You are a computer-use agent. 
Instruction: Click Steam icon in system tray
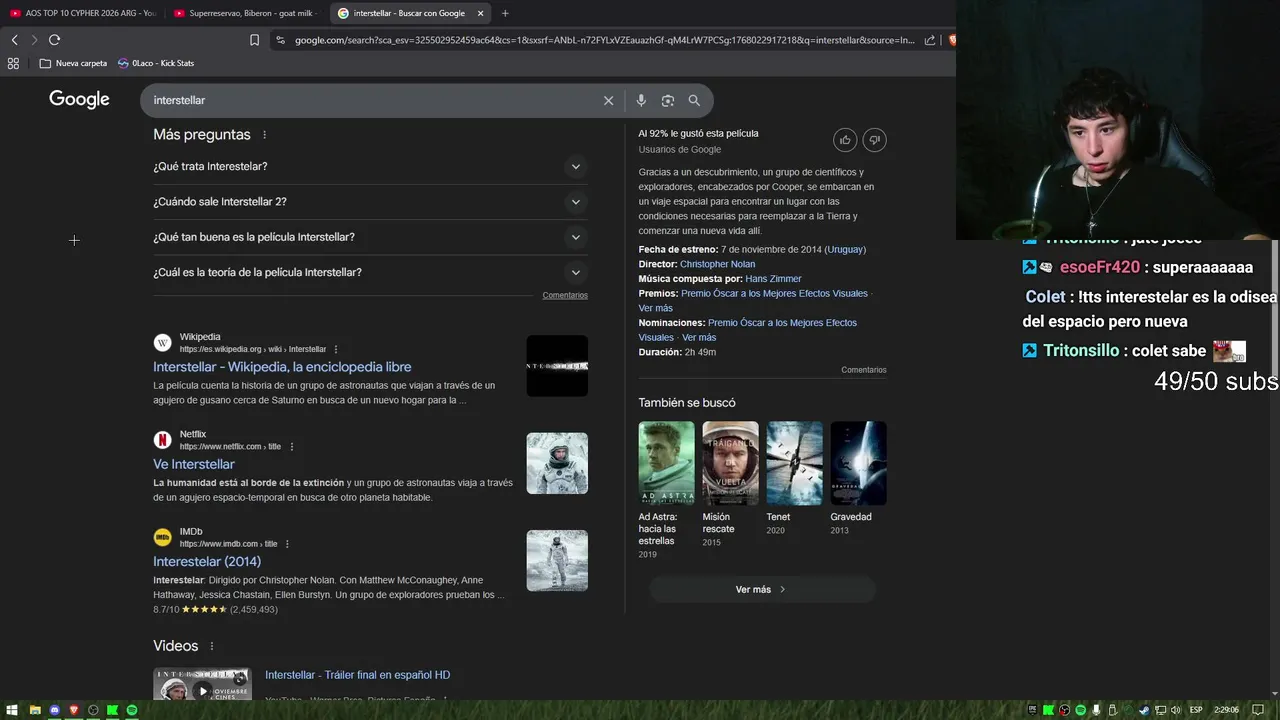pyautogui.click(x=1145, y=710)
